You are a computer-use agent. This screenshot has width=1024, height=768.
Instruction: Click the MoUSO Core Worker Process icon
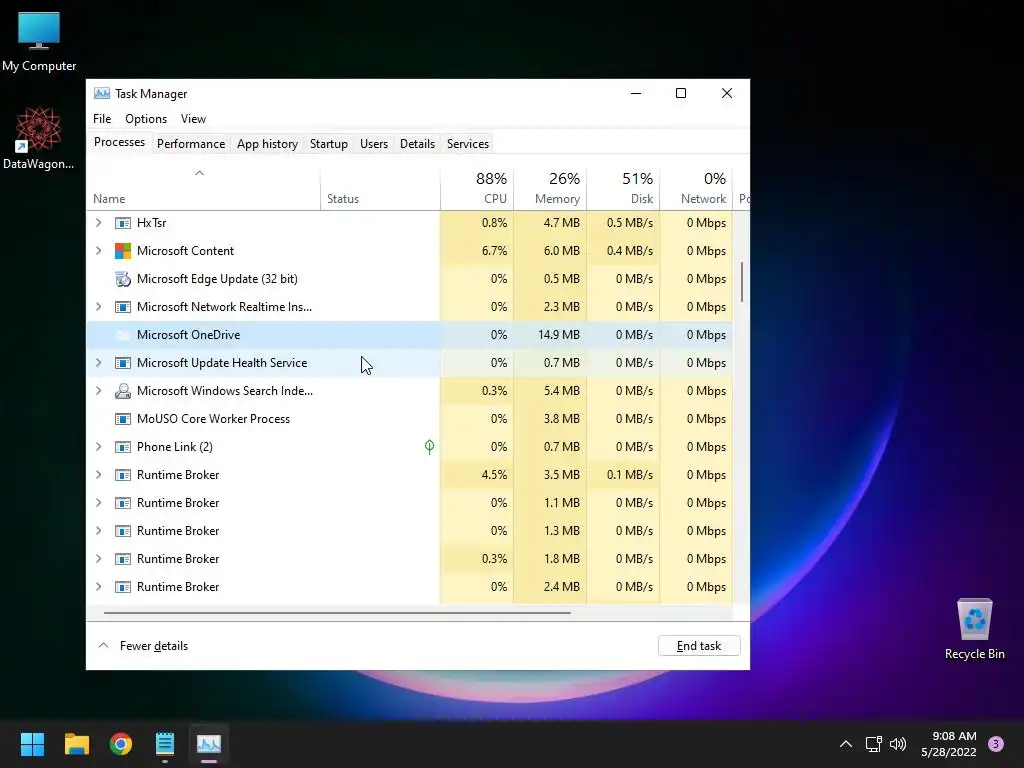(123, 419)
